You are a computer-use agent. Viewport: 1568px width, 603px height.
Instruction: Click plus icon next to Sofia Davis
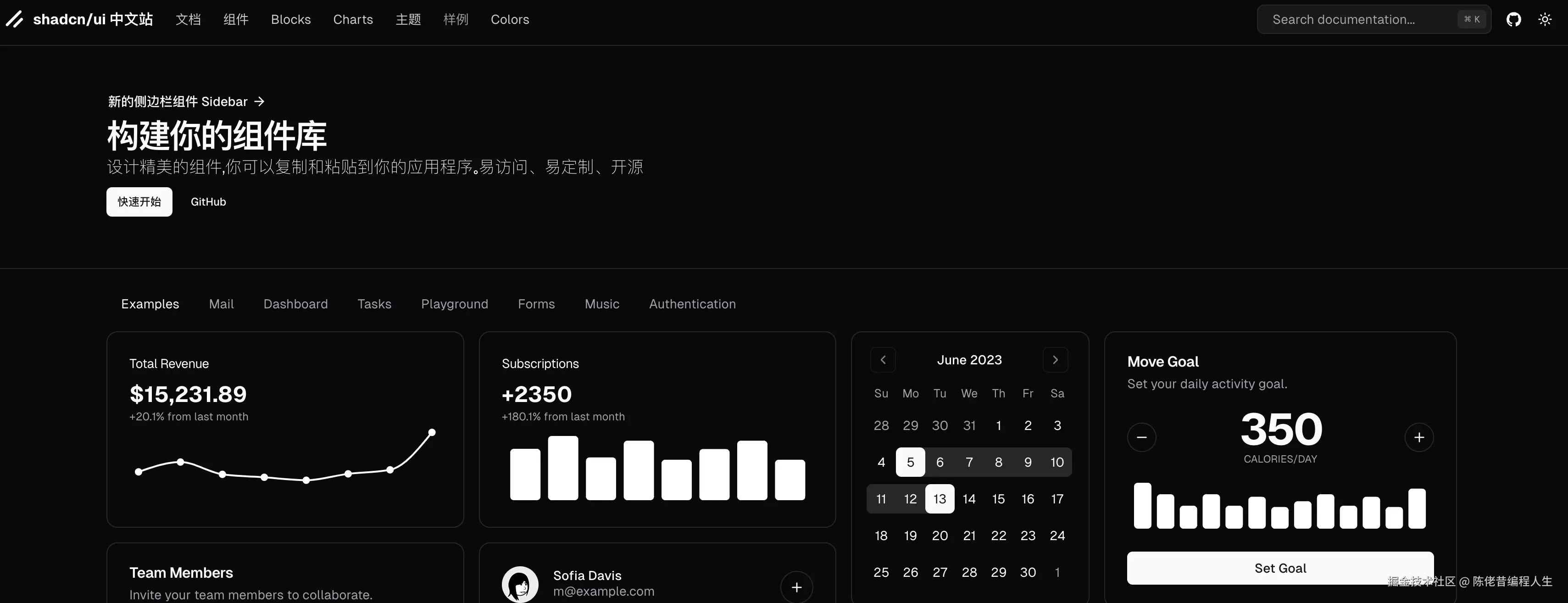(796, 587)
